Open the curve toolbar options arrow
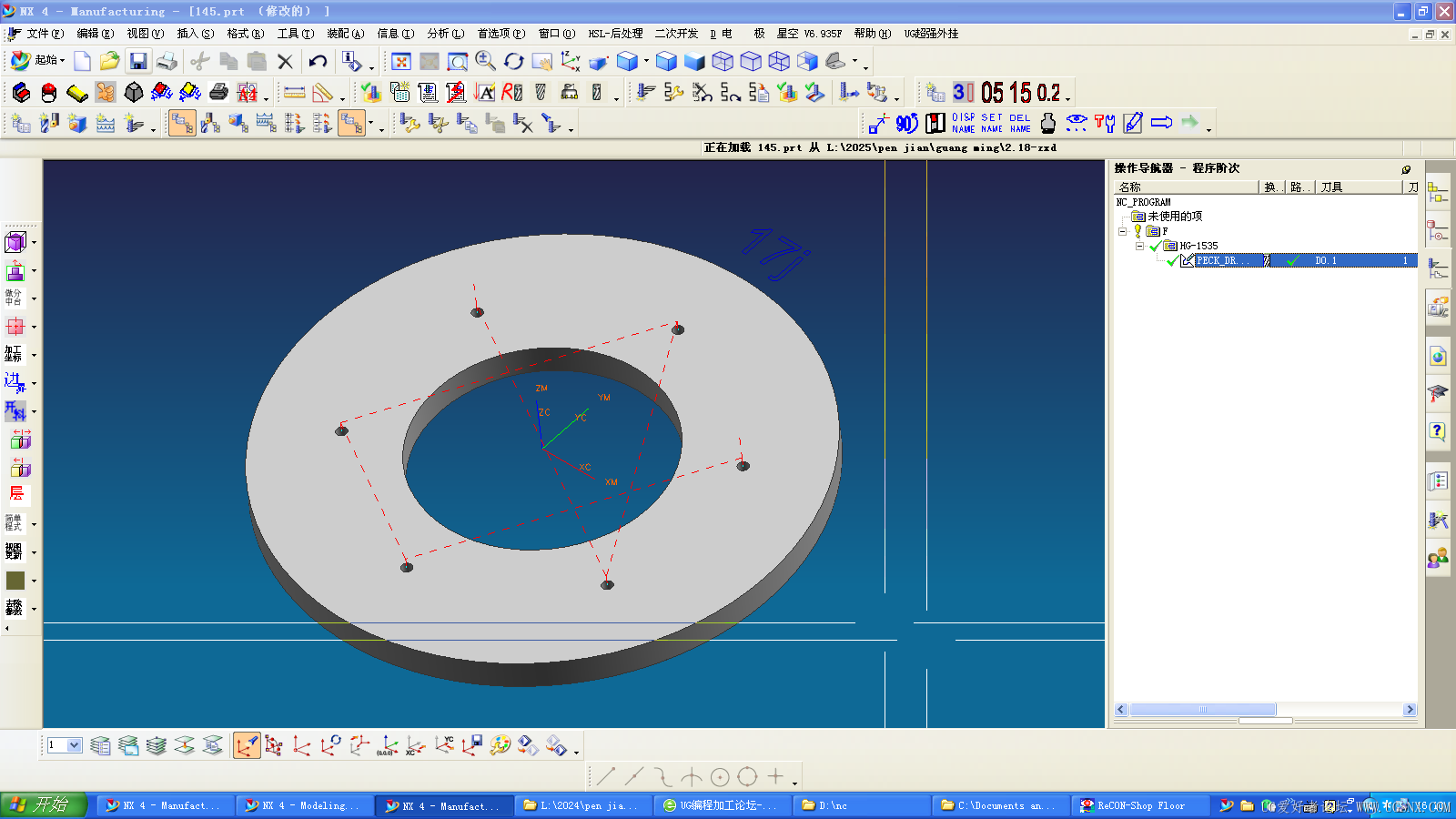This screenshot has width=1456, height=819. click(x=794, y=783)
